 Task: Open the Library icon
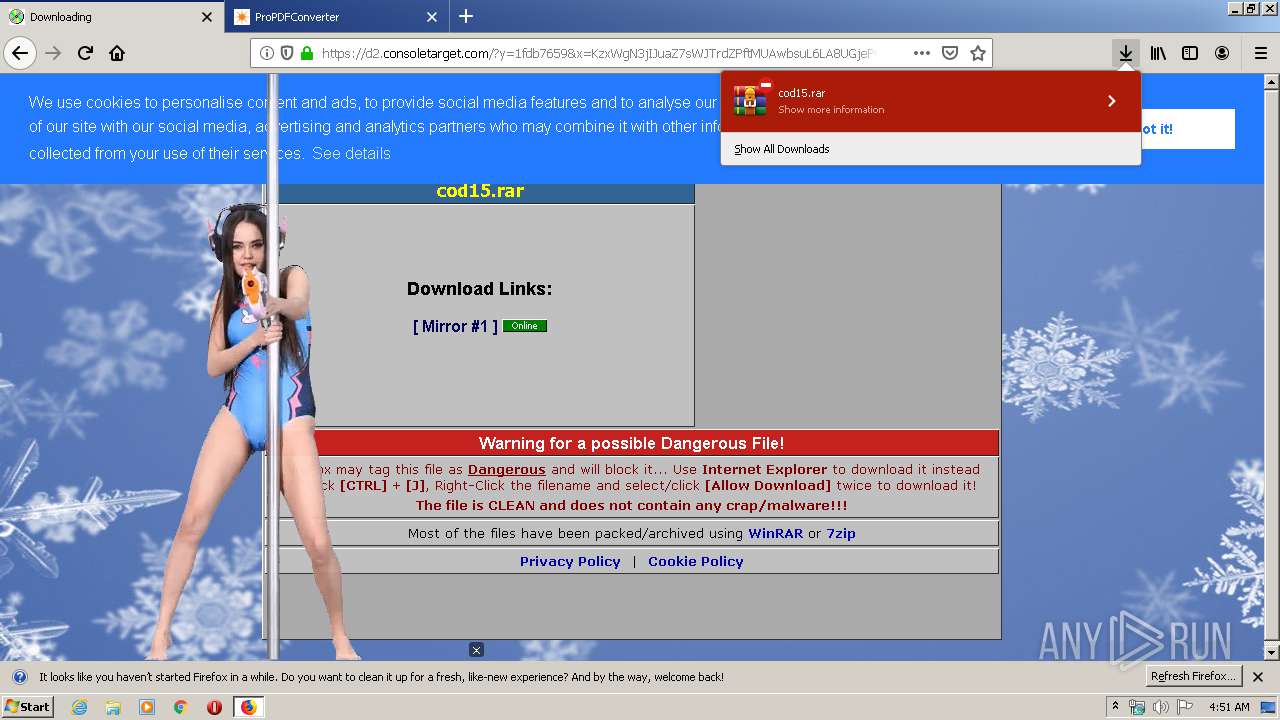click(x=1158, y=53)
